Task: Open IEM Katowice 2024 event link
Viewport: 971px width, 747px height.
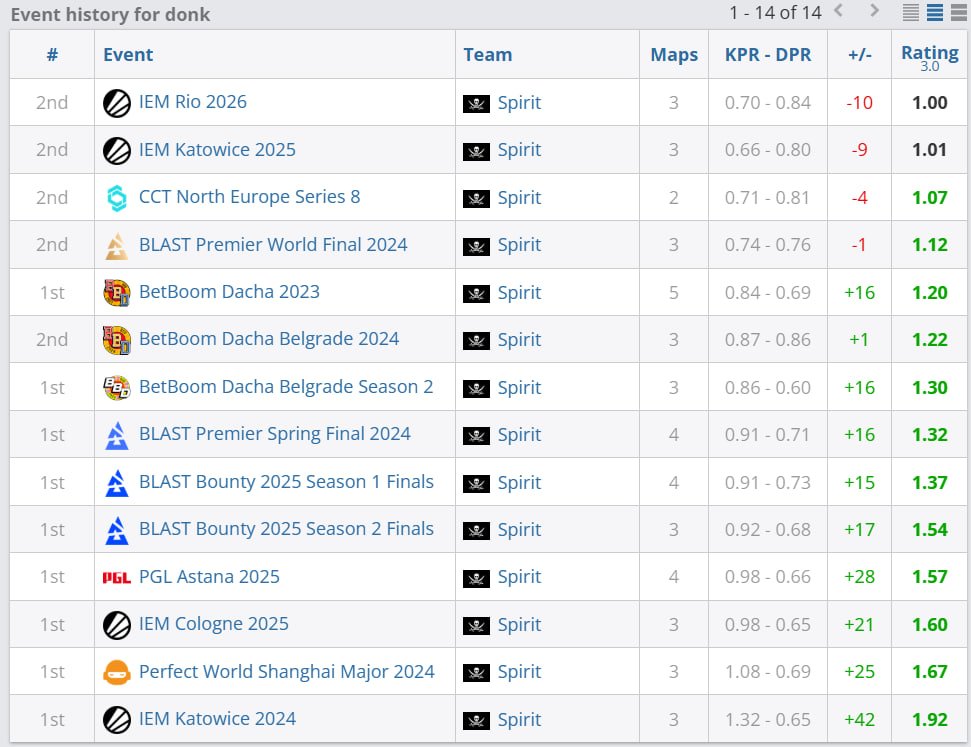Action: 217,719
